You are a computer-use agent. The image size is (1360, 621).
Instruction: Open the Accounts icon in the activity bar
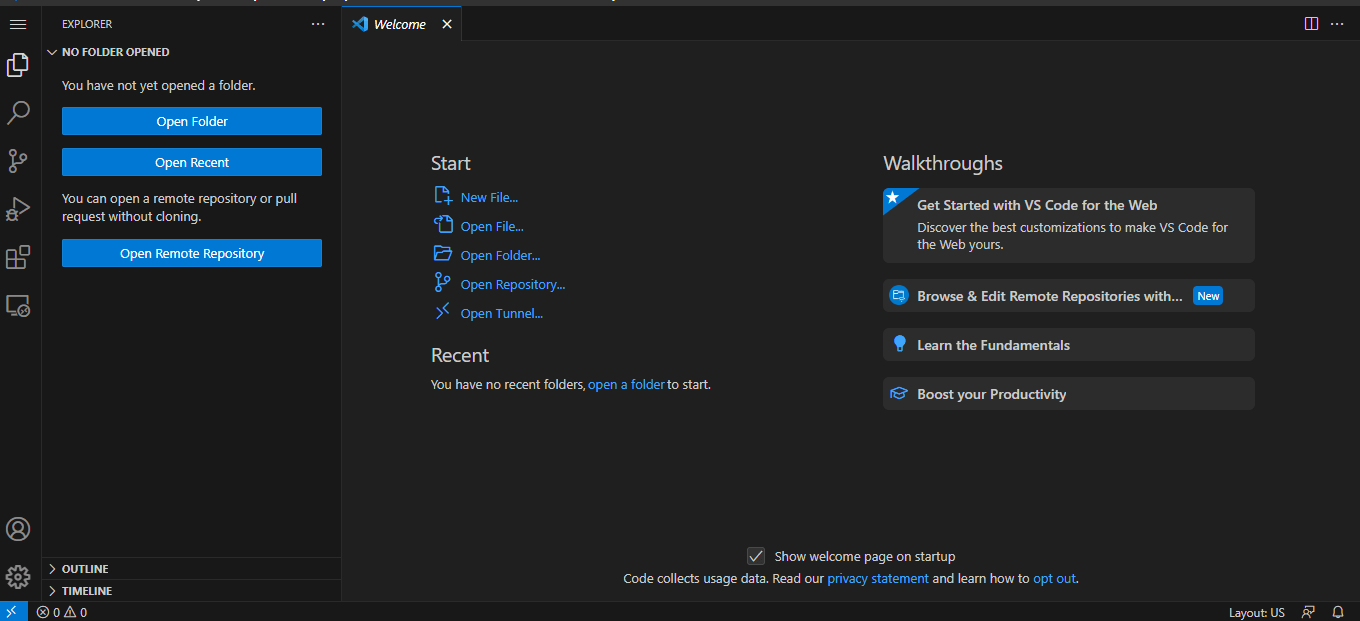(x=18, y=529)
